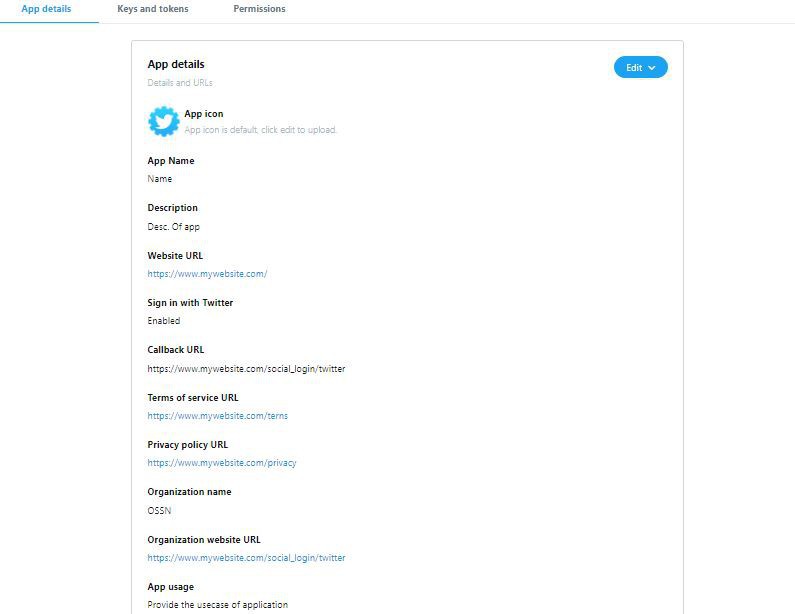The width and height of the screenshot is (795, 614).
Task: Follow the Terms of service URL link
Action: [x=217, y=416]
